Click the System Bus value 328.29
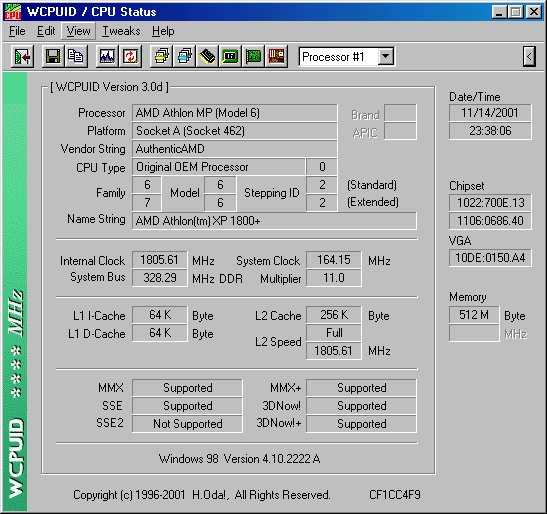This screenshot has height=514, width=547. pyautogui.click(x=159, y=278)
